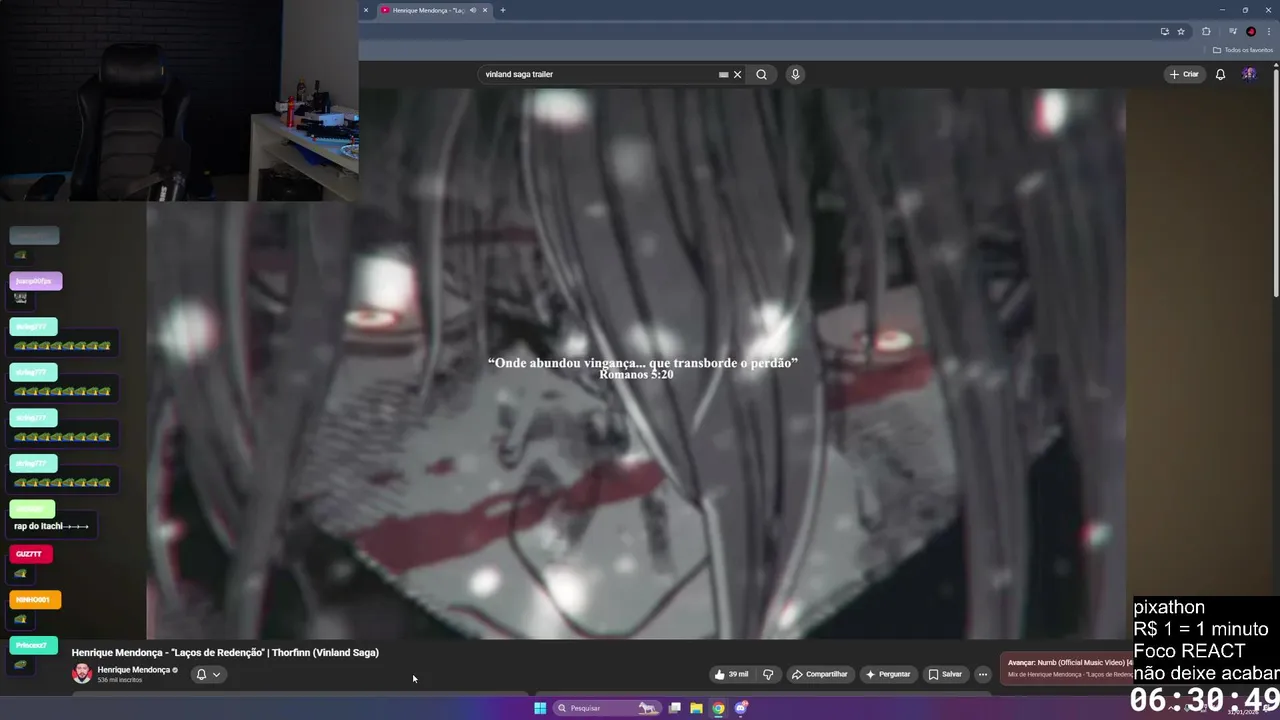Open Task View on the taskbar
This screenshot has height=720, width=1280.
coord(675,708)
